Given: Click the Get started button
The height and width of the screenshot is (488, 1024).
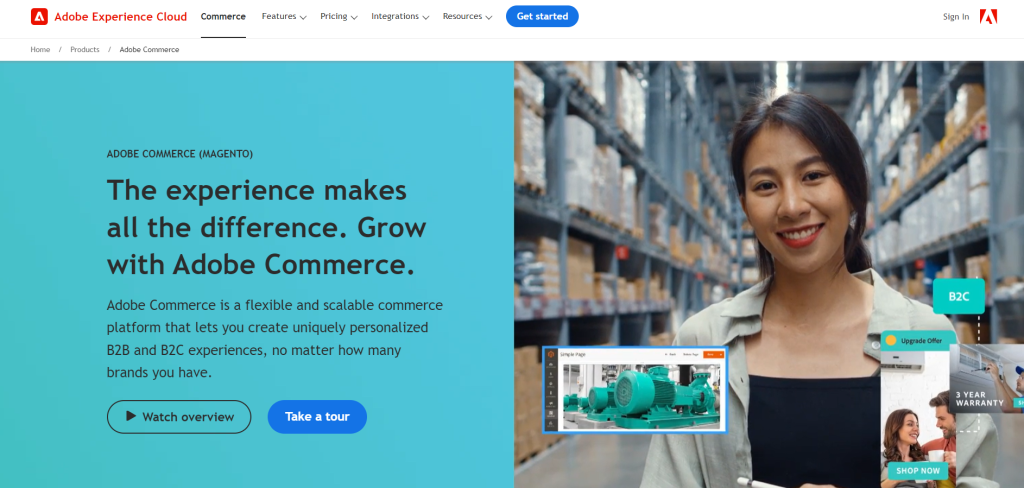Looking at the screenshot, I should [x=542, y=16].
